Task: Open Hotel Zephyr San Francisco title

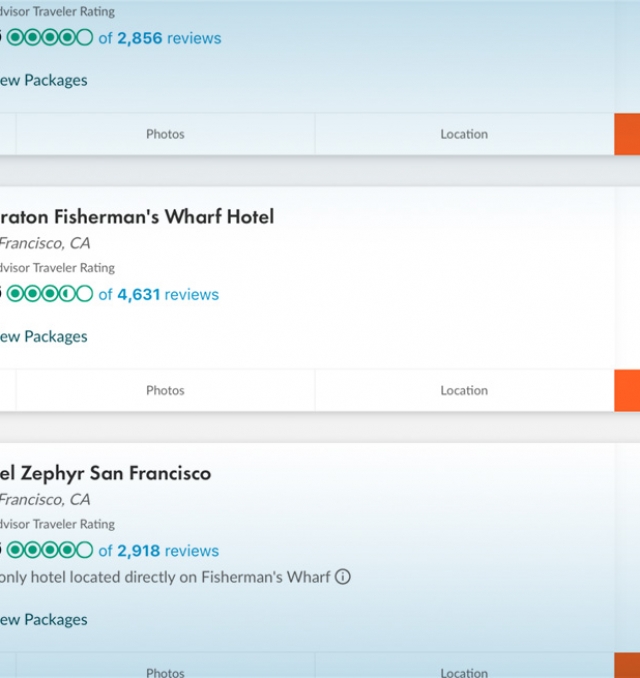Action: 105,473
